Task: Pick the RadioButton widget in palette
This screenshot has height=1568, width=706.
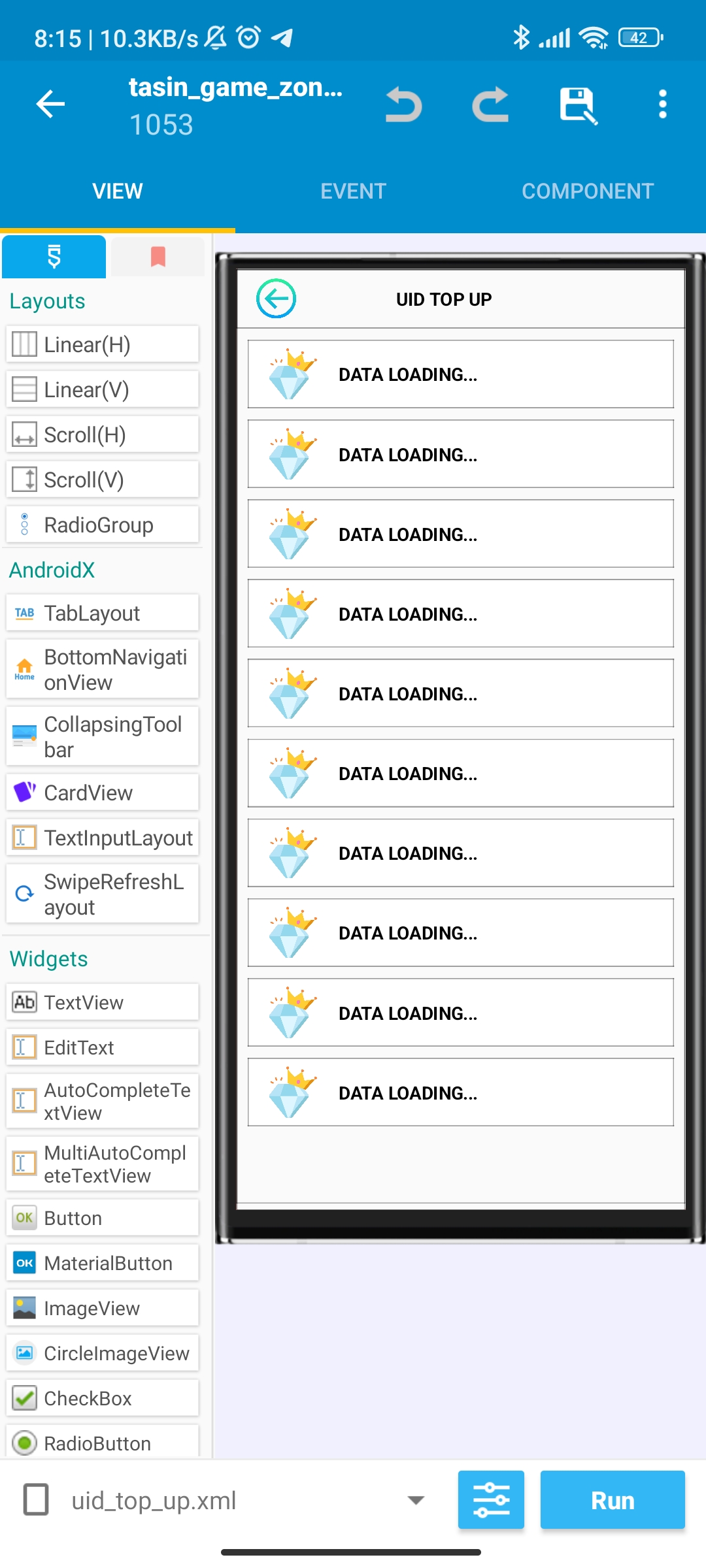Action: [x=103, y=1441]
